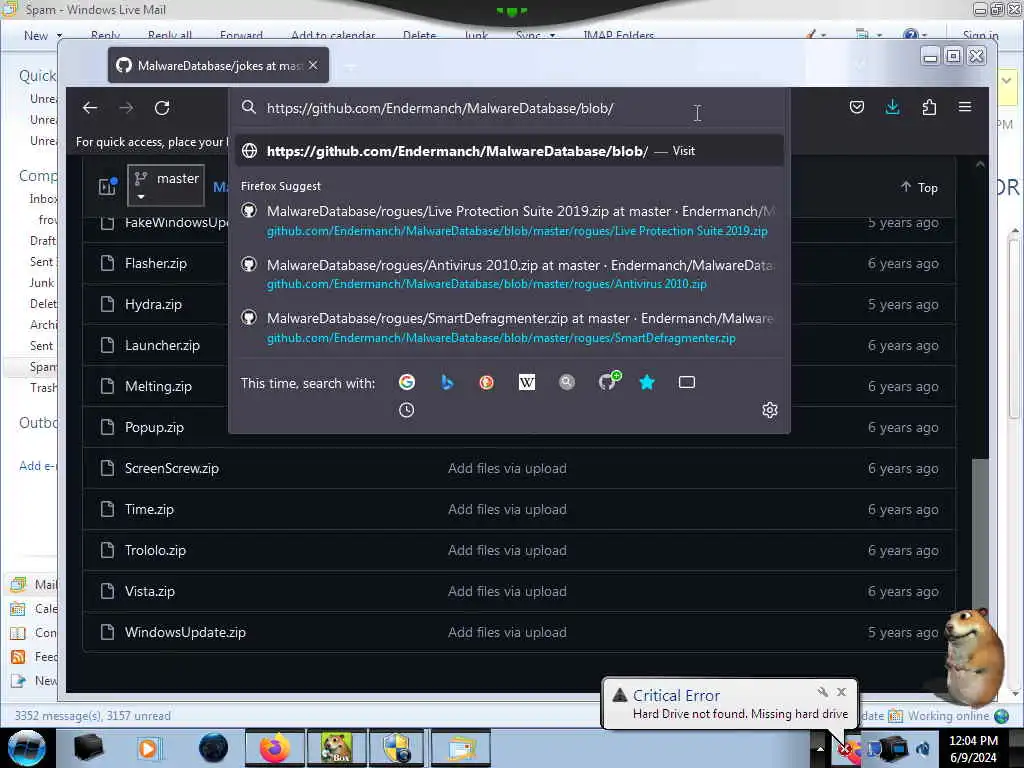Screen dimensions: 1024x768
Task: Switch to Feeds view in Windows Live Mail
Action: 34,657
